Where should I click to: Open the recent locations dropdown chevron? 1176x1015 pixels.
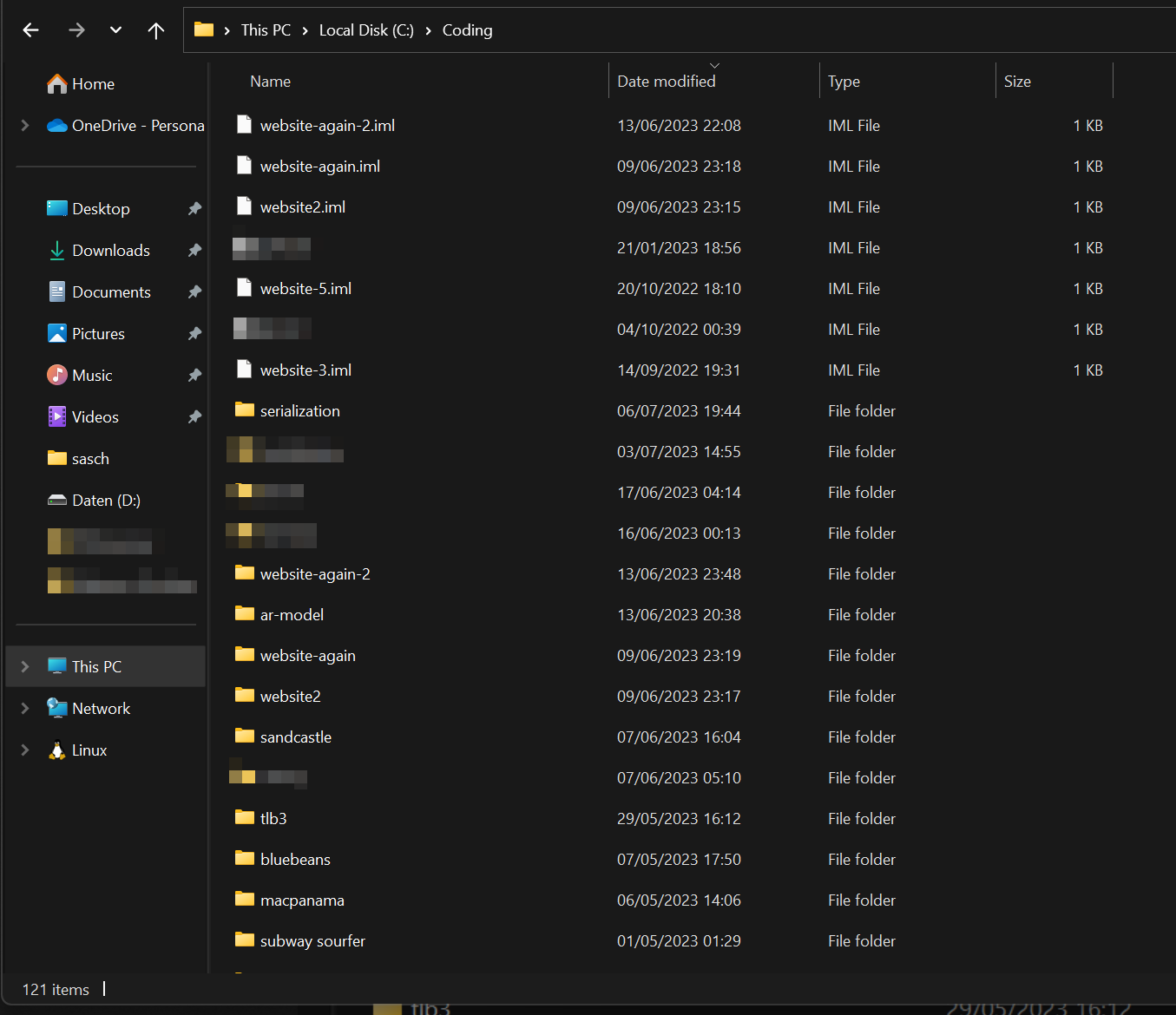pos(115,29)
